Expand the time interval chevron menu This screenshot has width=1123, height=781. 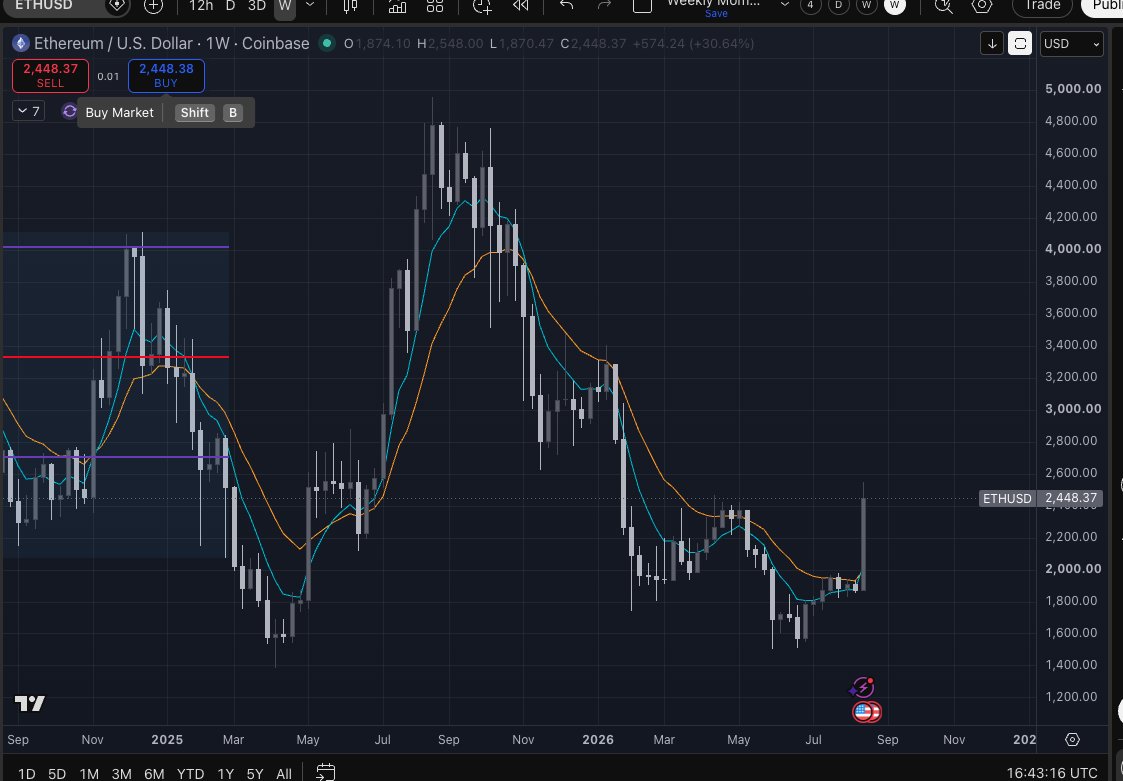click(x=310, y=6)
